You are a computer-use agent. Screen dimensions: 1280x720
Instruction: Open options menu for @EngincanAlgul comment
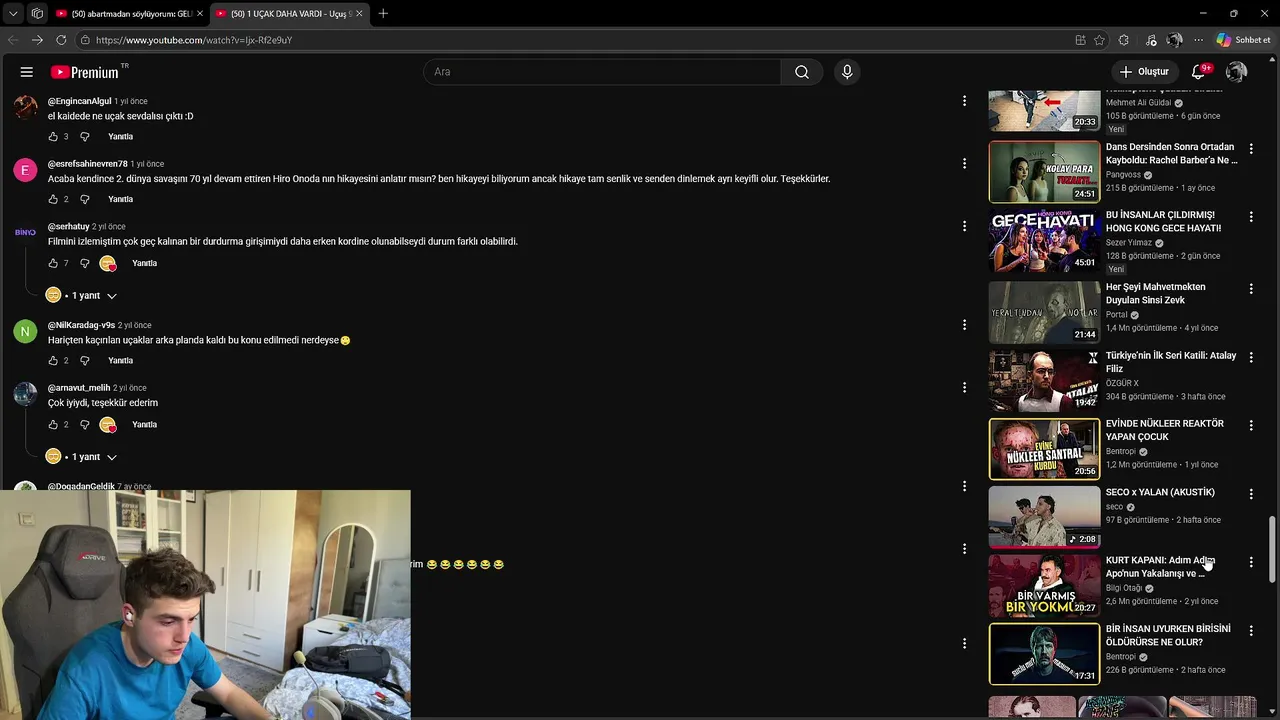tap(964, 101)
